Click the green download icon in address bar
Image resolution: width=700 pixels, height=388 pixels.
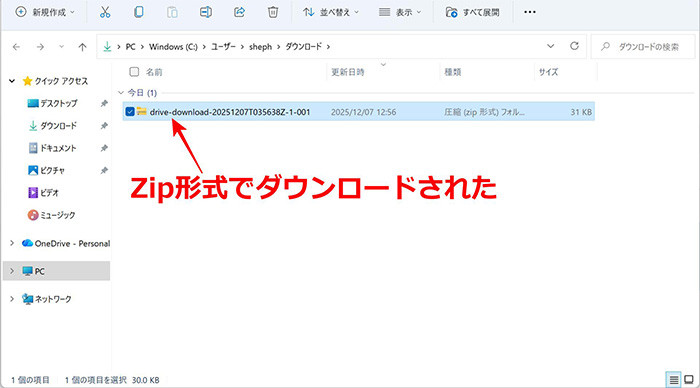point(107,46)
